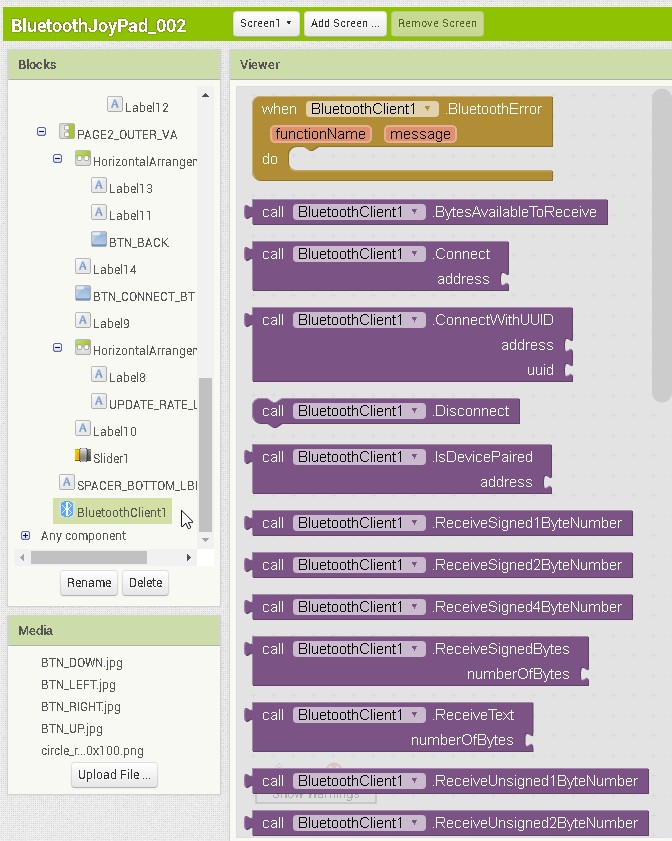The width and height of the screenshot is (672, 841).
Task: Click the SPACER_BOTTOM_LBL label icon
Action: pos(67,484)
